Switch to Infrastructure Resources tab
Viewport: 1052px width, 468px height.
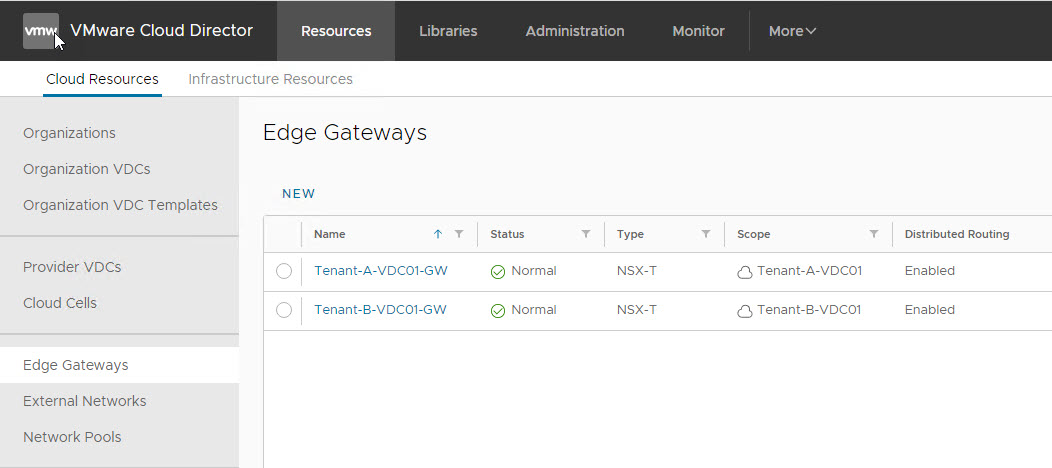point(270,79)
